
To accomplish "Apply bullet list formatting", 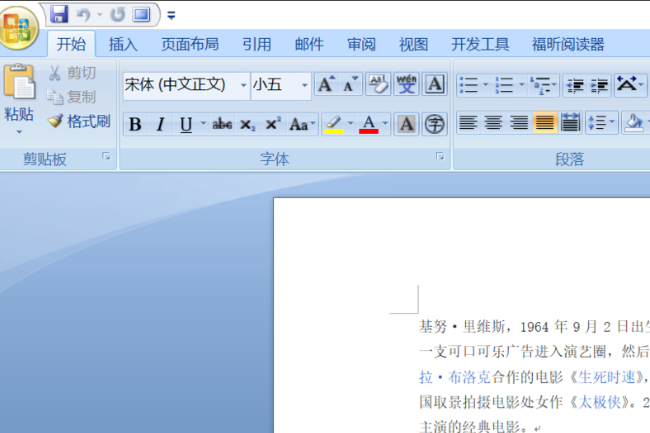I will click(x=469, y=85).
